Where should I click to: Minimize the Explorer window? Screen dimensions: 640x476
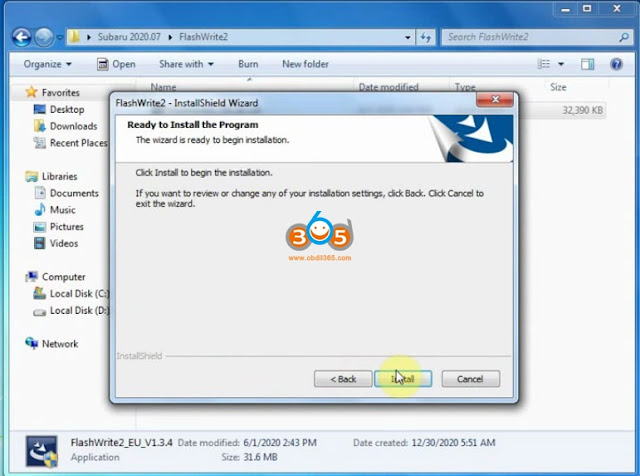point(565,9)
